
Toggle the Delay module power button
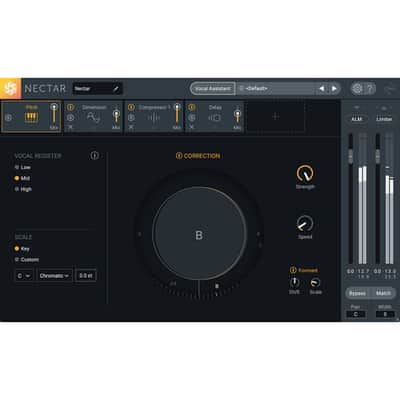192,107
